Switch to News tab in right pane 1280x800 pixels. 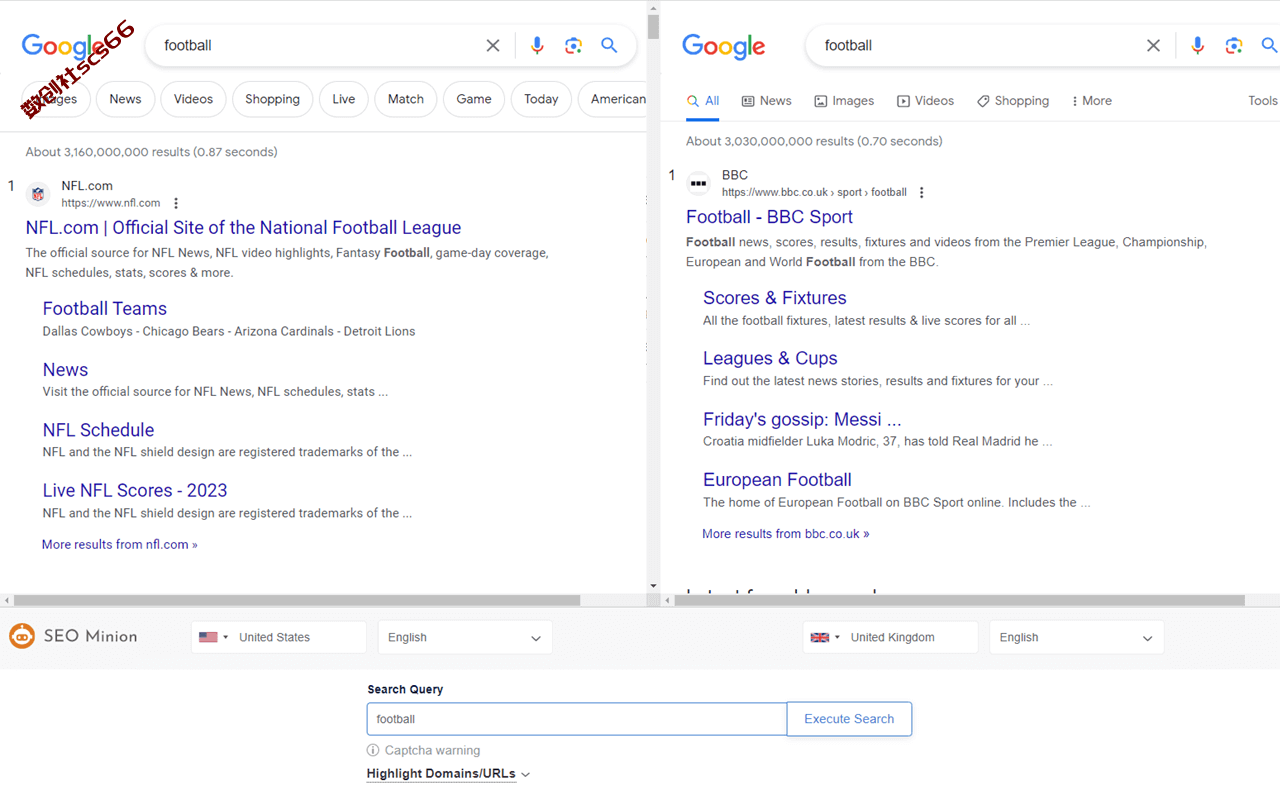(767, 101)
